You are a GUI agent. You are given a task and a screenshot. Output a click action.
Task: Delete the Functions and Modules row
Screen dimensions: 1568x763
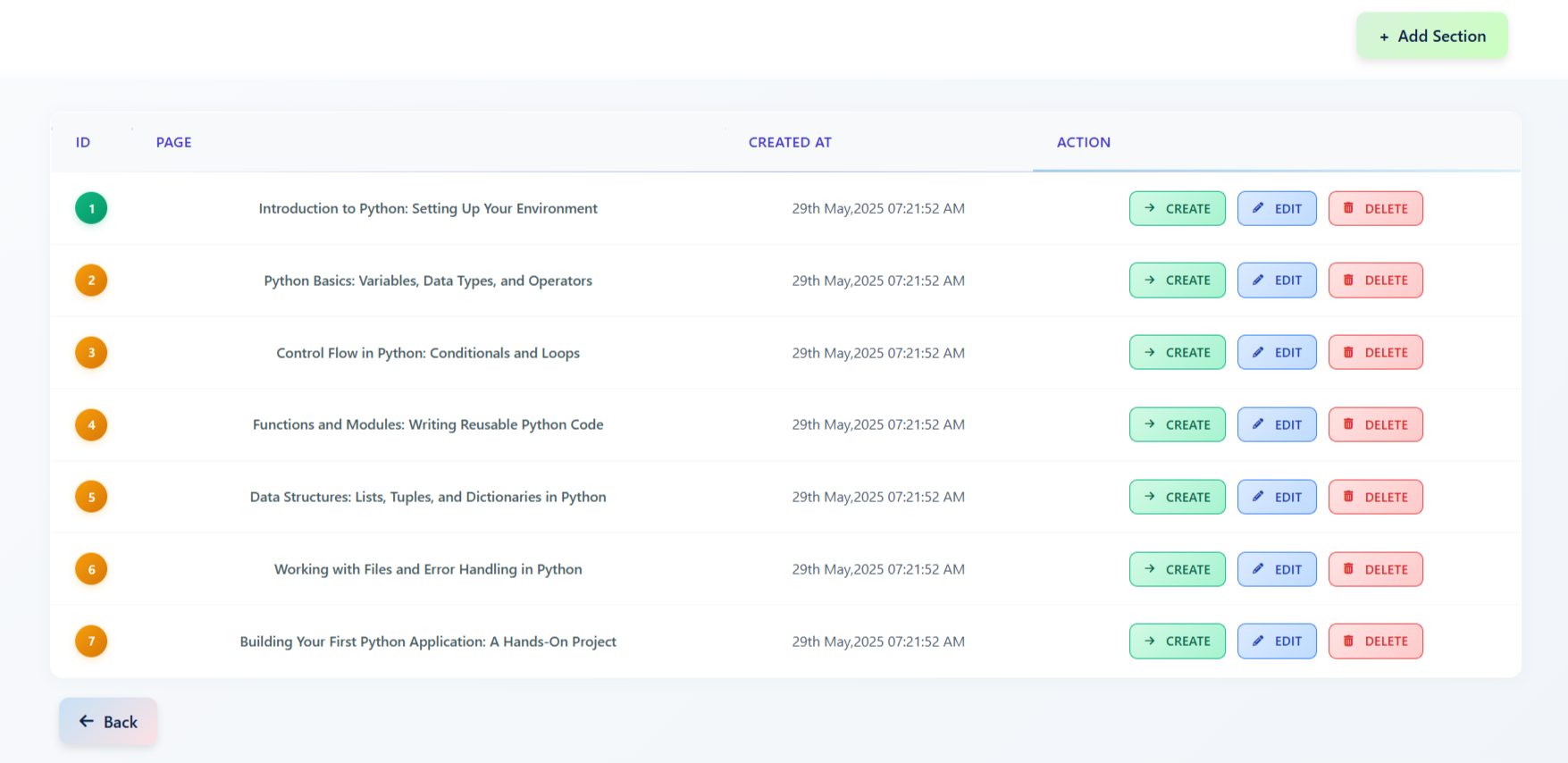pyautogui.click(x=1375, y=424)
